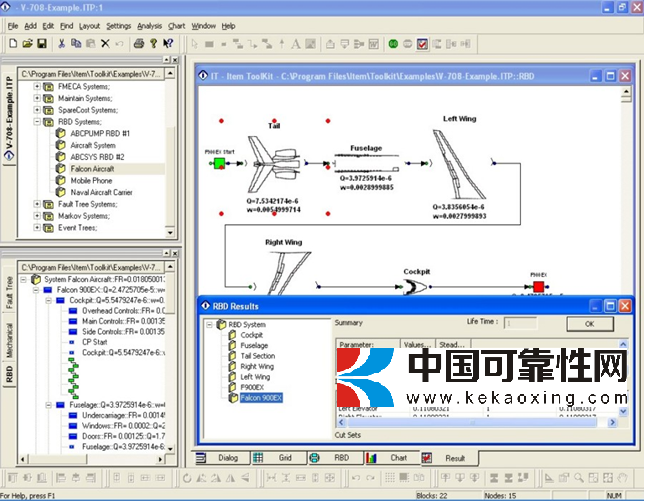Expand the FMECA Systems tree node
Image resolution: width=645 pixels, height=501 pixels.
point(37,86)
